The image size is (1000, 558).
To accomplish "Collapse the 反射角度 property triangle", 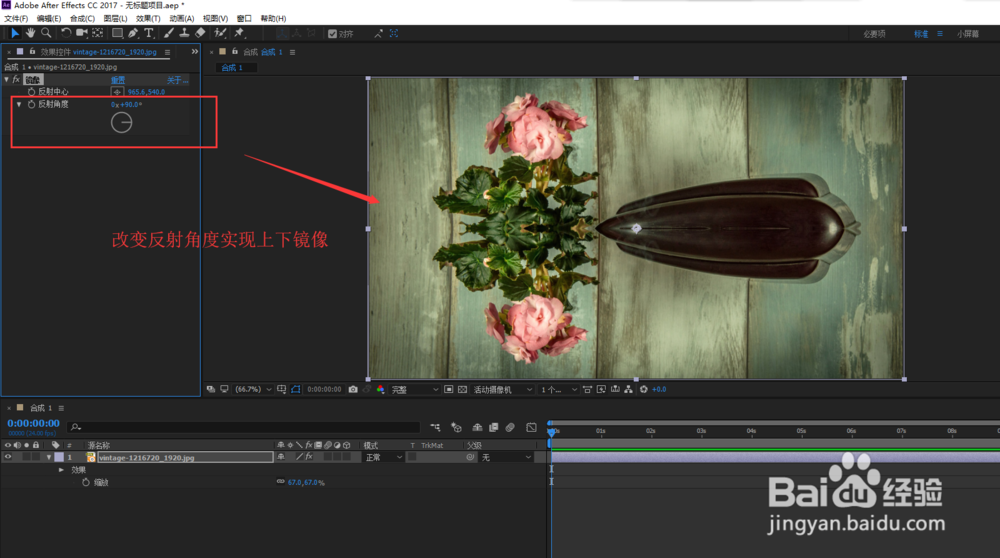I will [x=19, y=104].
